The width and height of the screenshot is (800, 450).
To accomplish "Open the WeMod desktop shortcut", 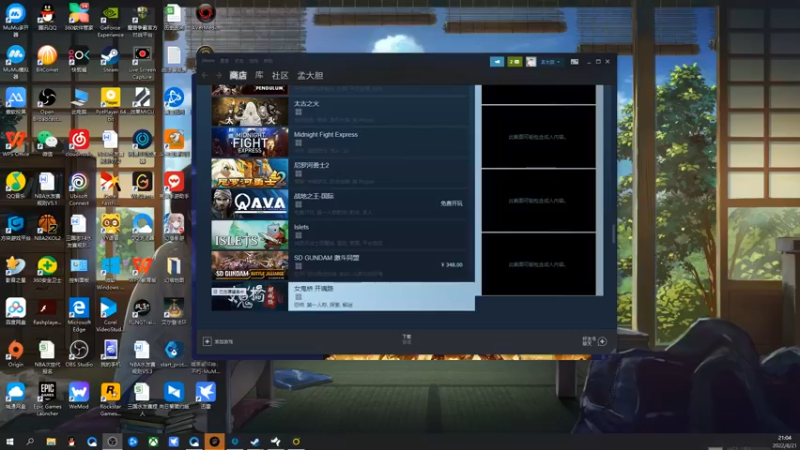I will pyautogui.click(x=79, y=396).
